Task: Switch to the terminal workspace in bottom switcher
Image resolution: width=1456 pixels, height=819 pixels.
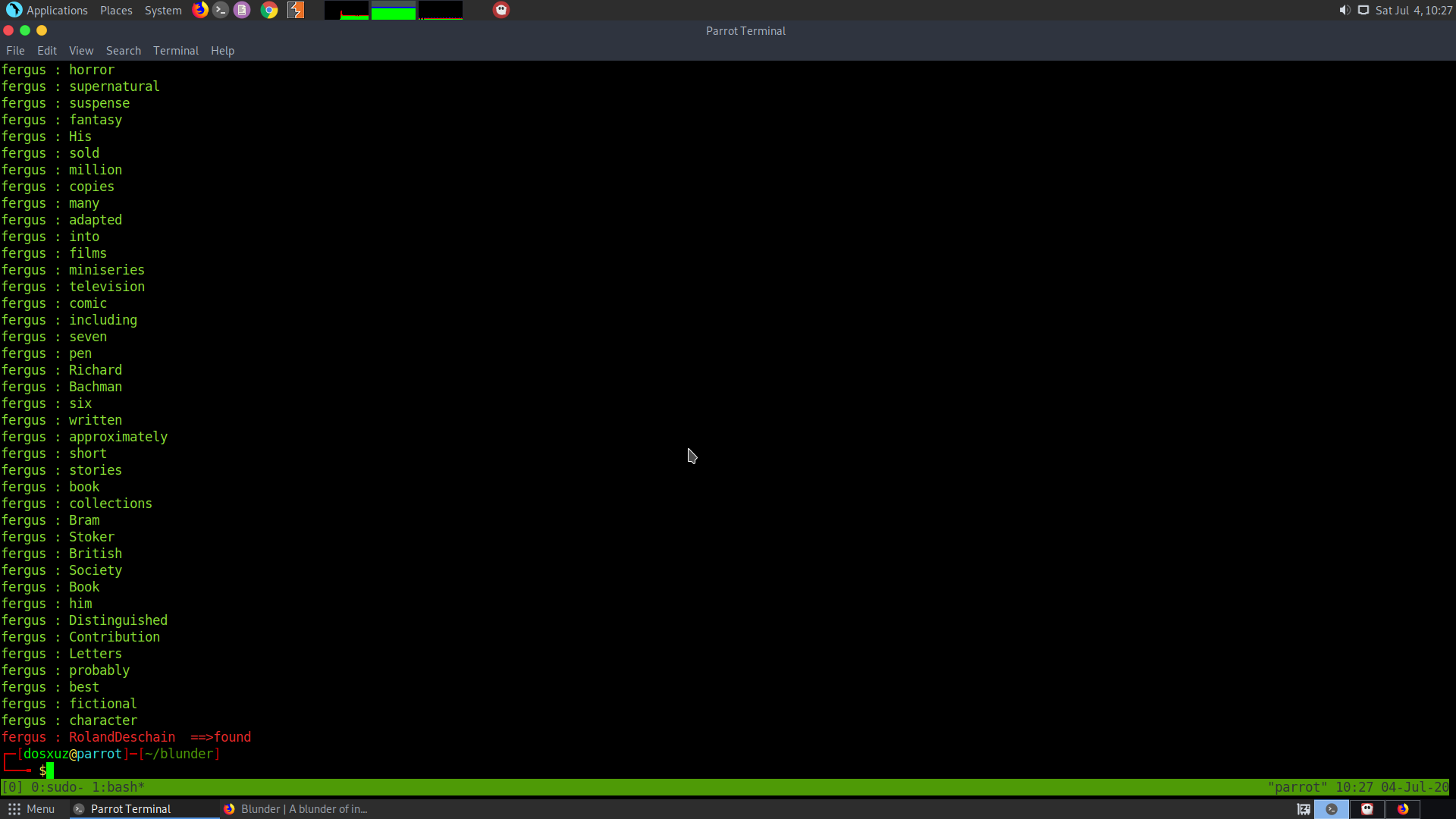Action: (x=1332, y=809)
